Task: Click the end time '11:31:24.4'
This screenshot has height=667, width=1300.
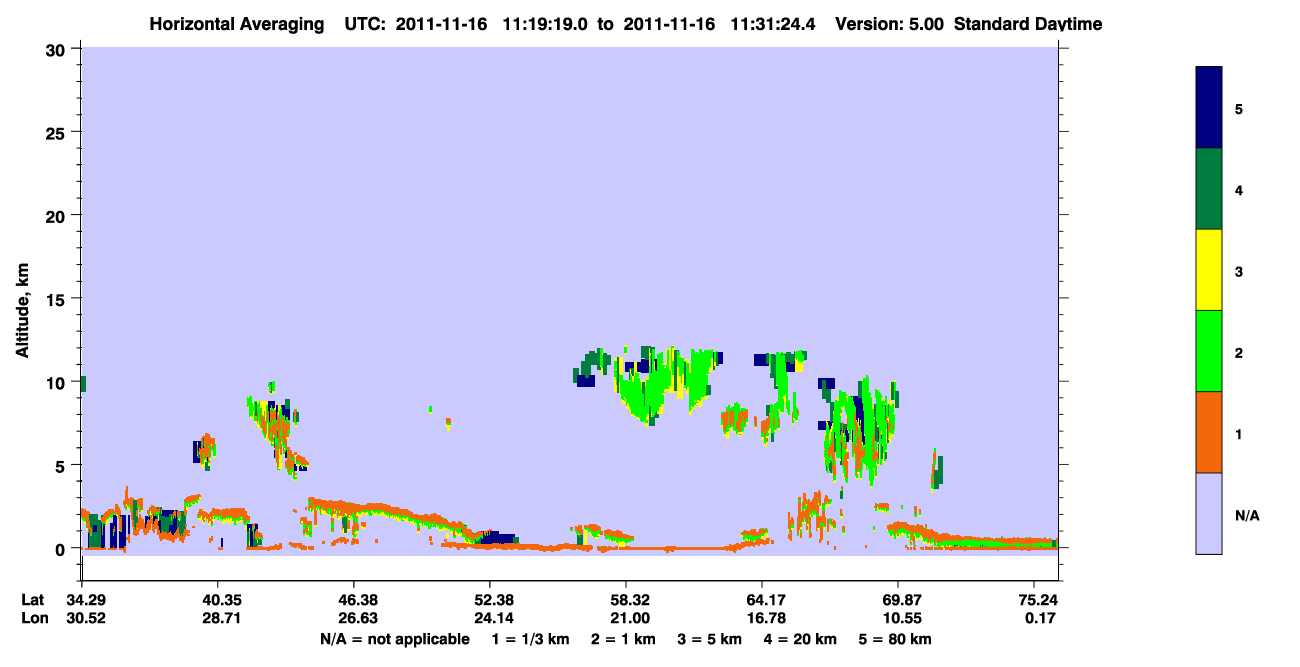Action: (x=775, y=24)
